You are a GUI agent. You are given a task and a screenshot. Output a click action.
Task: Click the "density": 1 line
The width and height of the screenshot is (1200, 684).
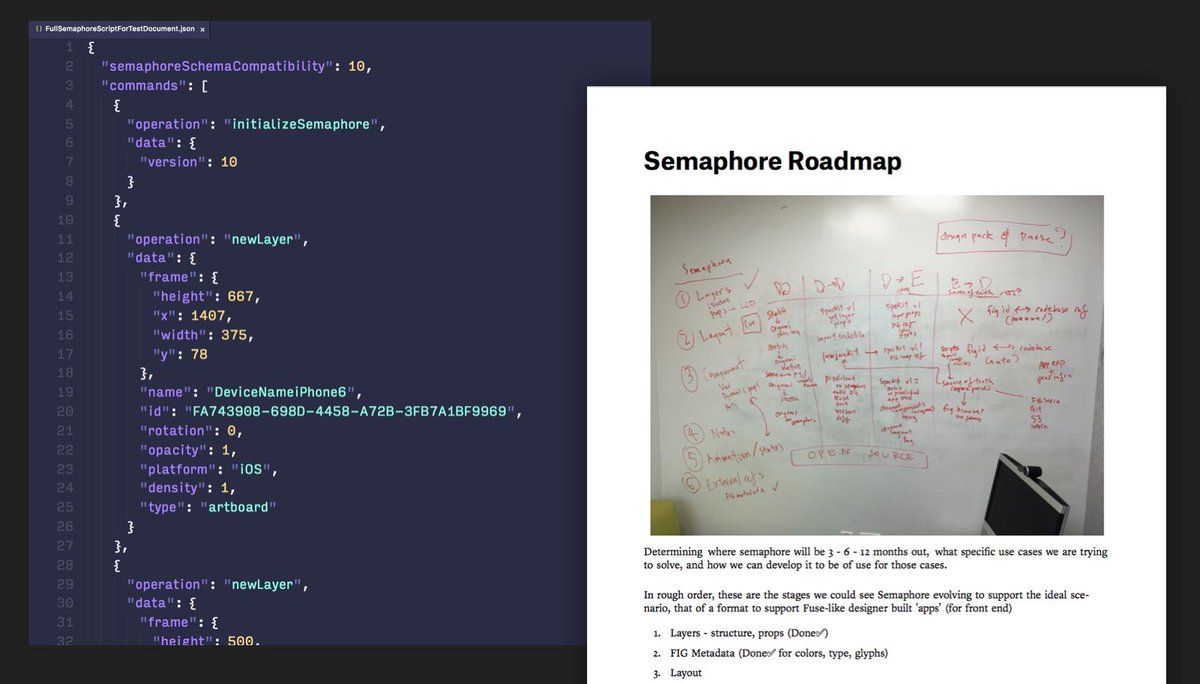[186, 488]
